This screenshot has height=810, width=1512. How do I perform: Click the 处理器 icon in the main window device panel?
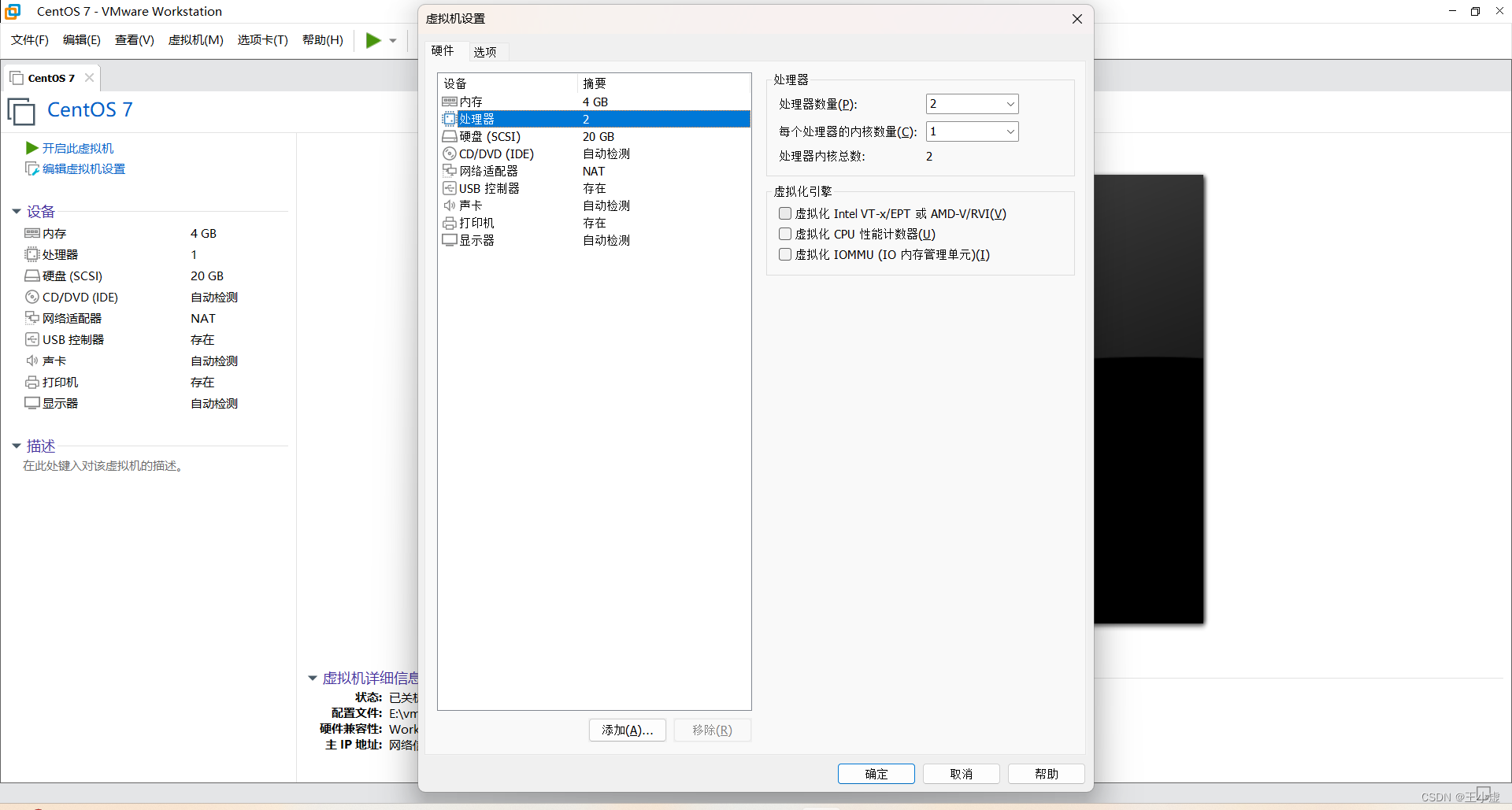click(x=32, y=254)
